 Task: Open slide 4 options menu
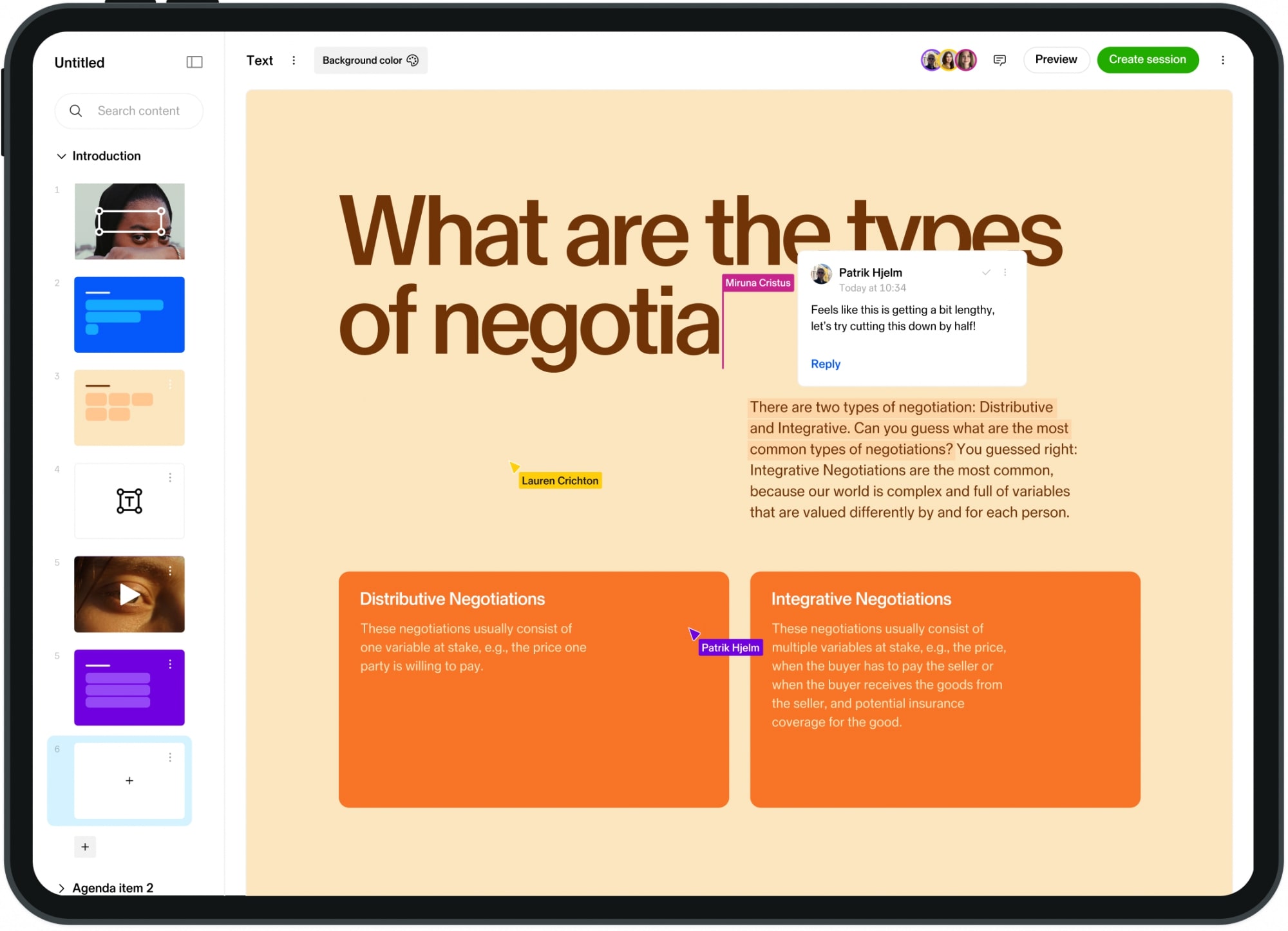170,478
